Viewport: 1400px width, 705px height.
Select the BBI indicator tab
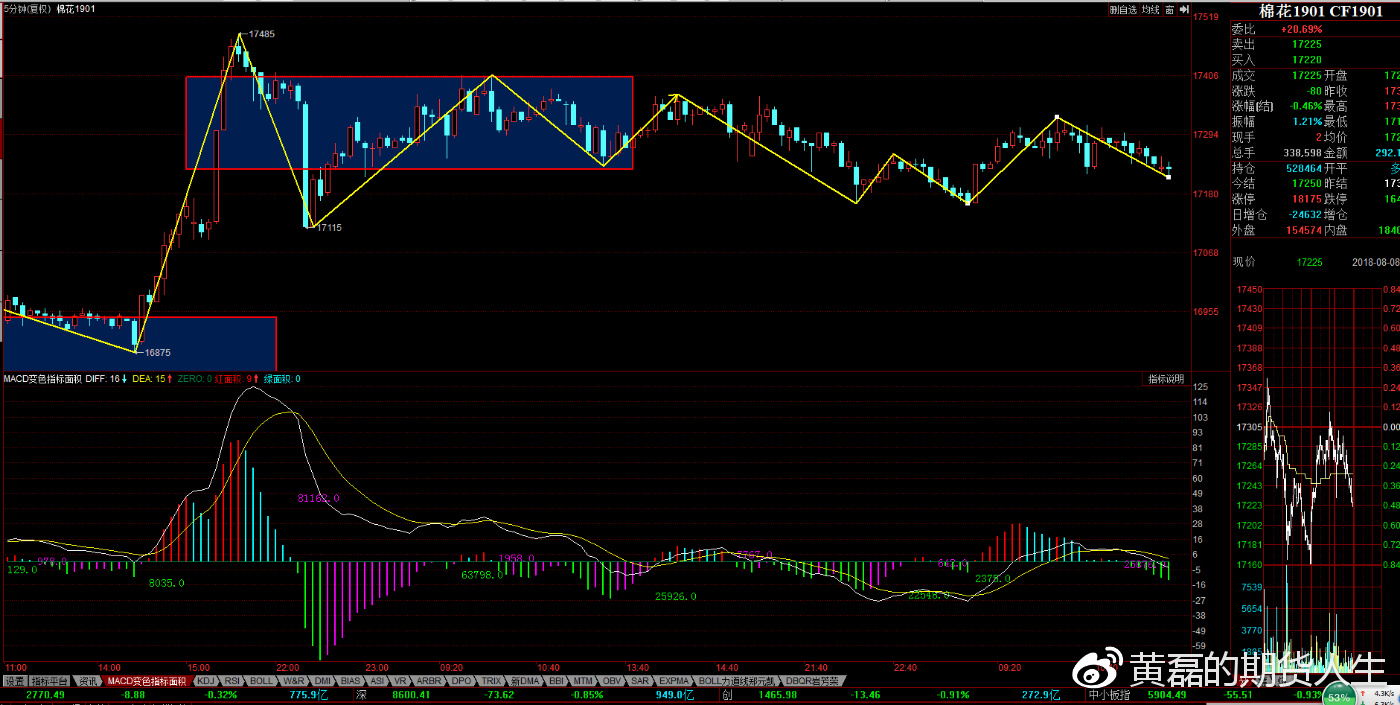click(x=557, y=681)
